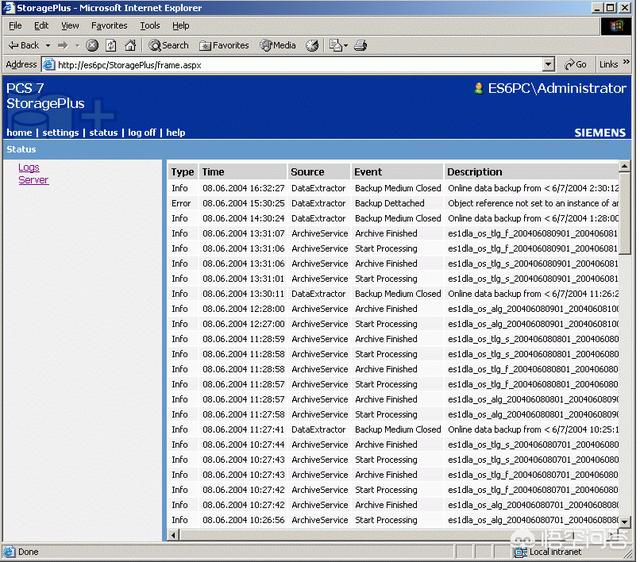Screen dimensions: 640x562
Task: Click the settings link in the header
Action: coord(60,133)
